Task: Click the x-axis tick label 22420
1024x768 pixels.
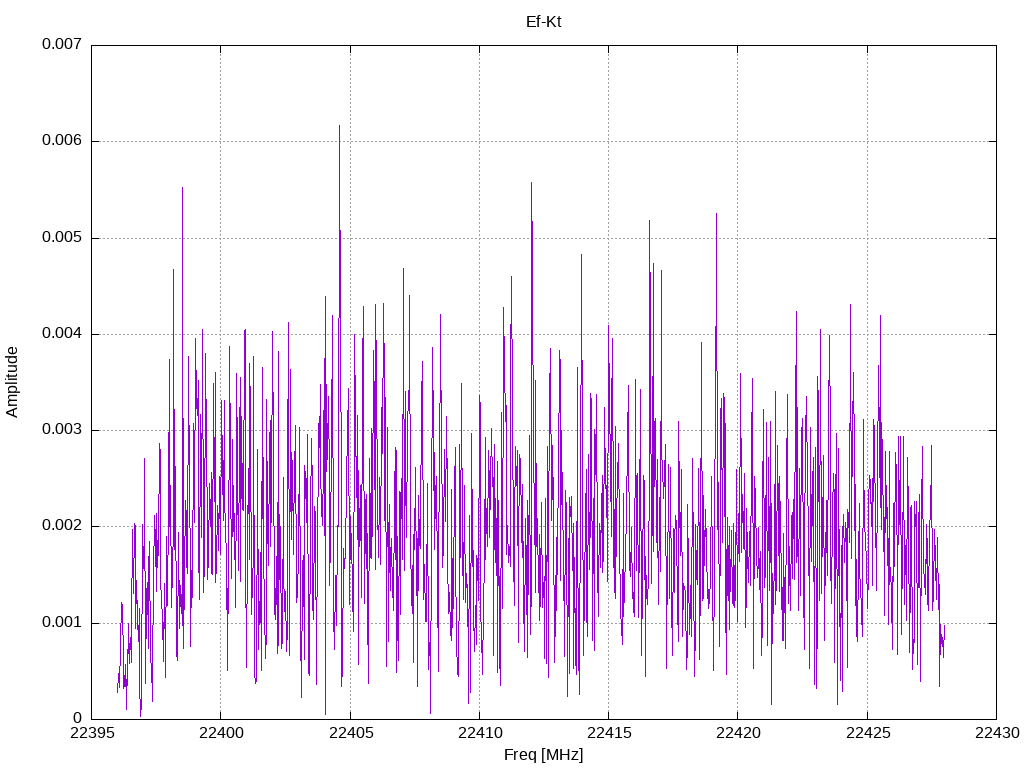Action: click(738, 733)
